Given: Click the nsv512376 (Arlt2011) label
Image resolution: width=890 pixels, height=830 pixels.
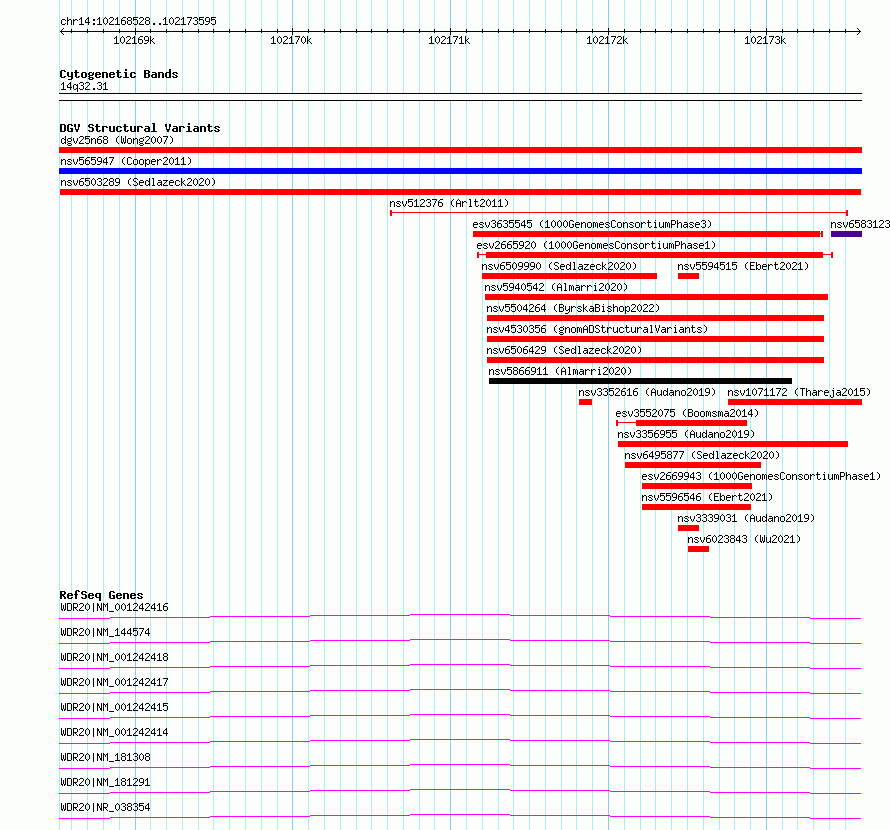Looking at the screenshot, I should pyautogui.click(x=449, y=203).
